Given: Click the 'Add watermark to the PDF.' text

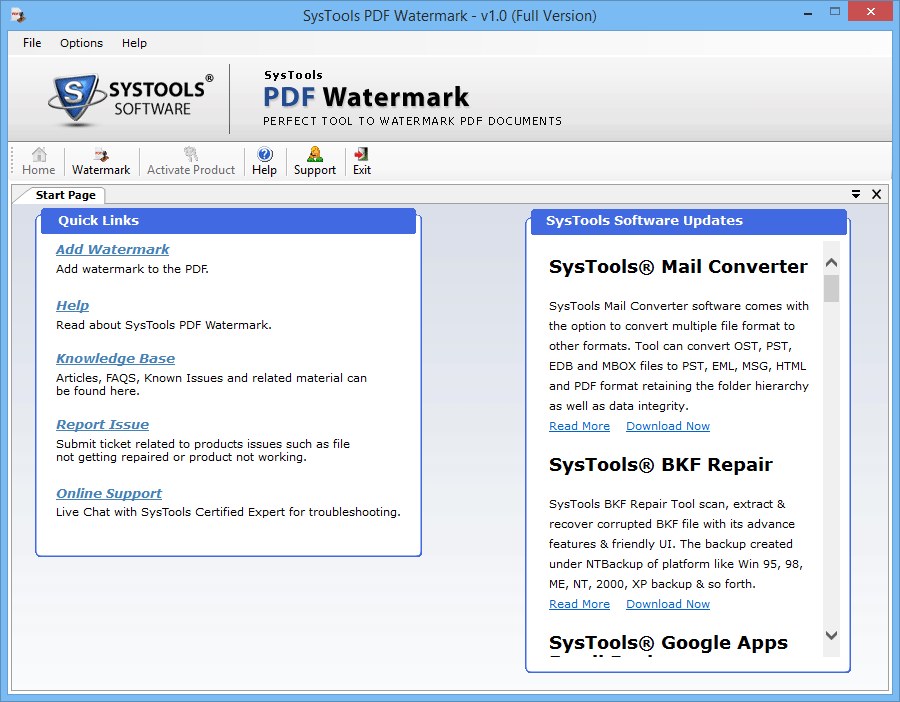Looking at the screenshot, I should pyautogui.click(x=132, y=269).
